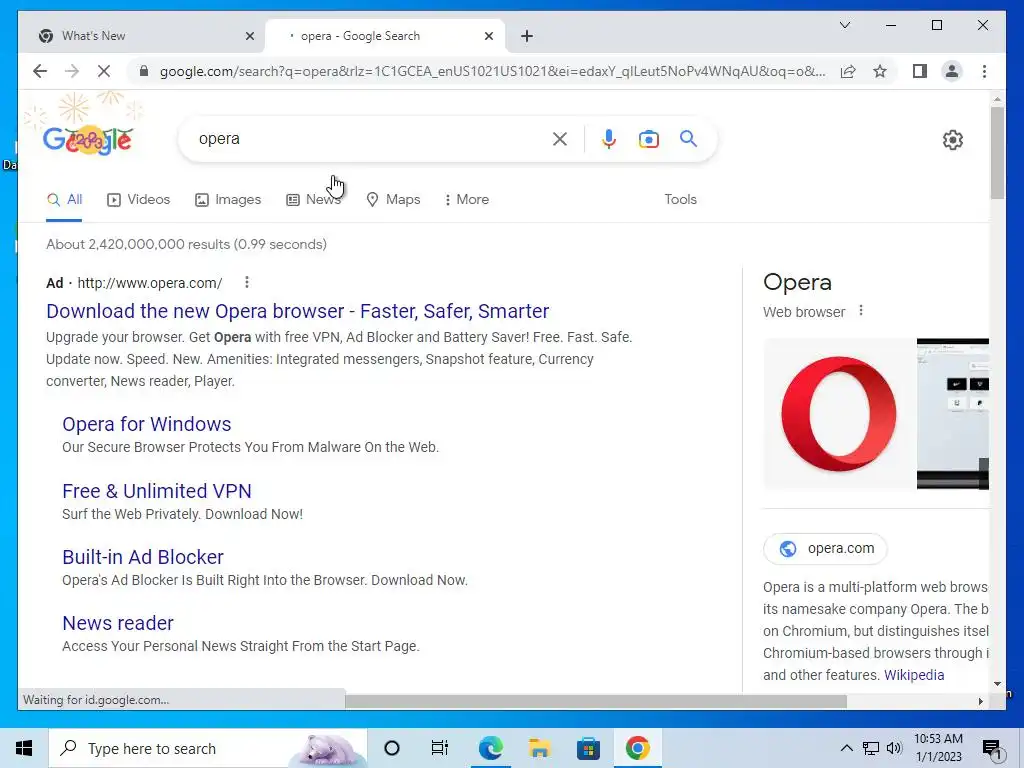Viewport: 1024px width, 768px height.
Task: Open Chrome side panel
Action: tap(920, 71)
